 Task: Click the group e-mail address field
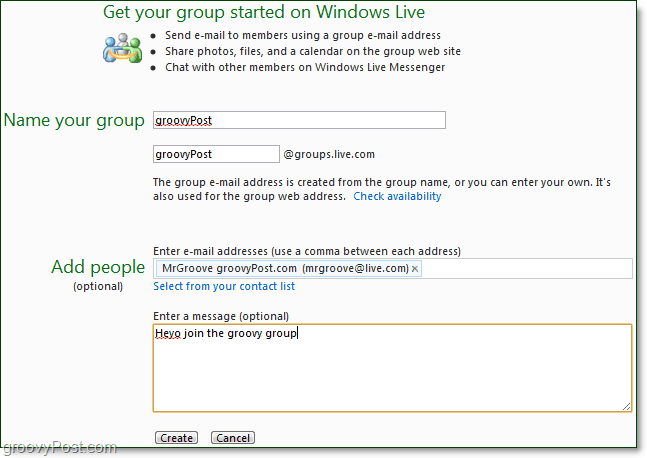click(216, 154)
